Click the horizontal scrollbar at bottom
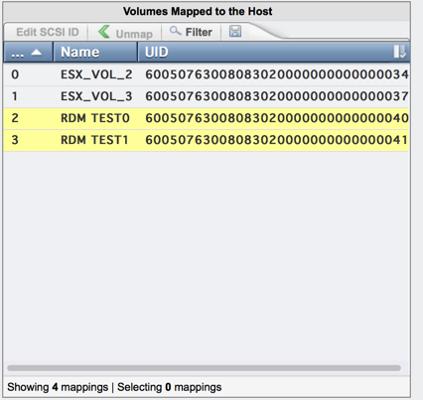 pos(204,368)
